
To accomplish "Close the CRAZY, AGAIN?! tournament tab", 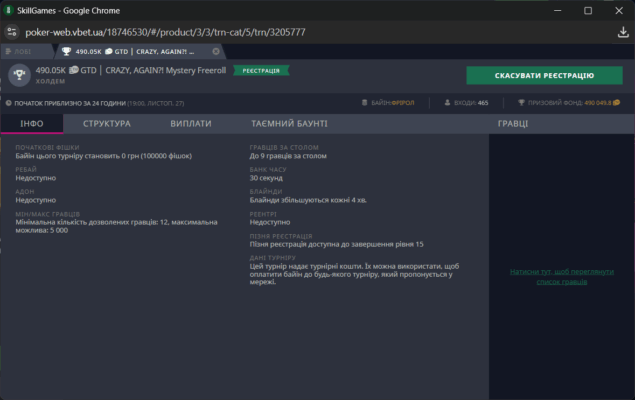I will [x=215, y=51].
